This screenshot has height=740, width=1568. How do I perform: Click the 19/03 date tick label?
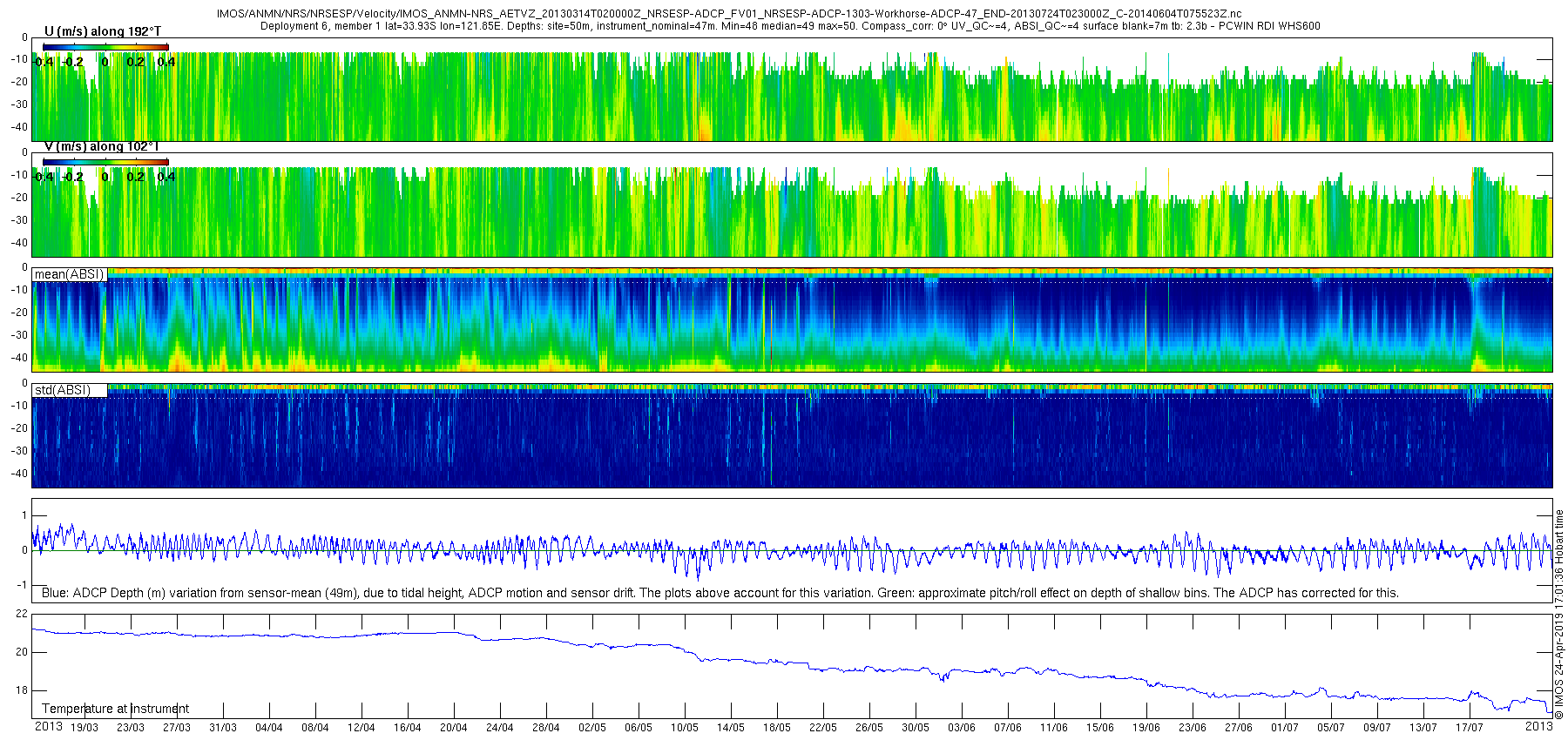[x=84, y=728]
